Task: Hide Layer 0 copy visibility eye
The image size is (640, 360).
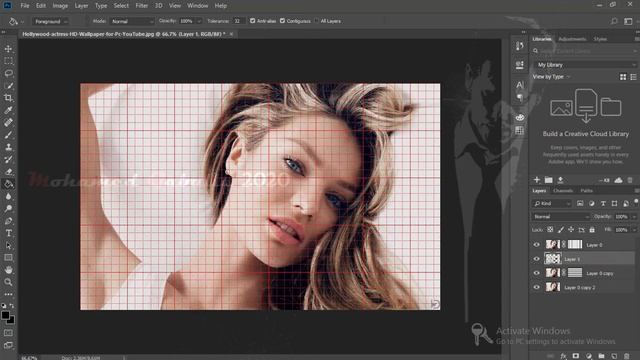Action: point(536,273)
